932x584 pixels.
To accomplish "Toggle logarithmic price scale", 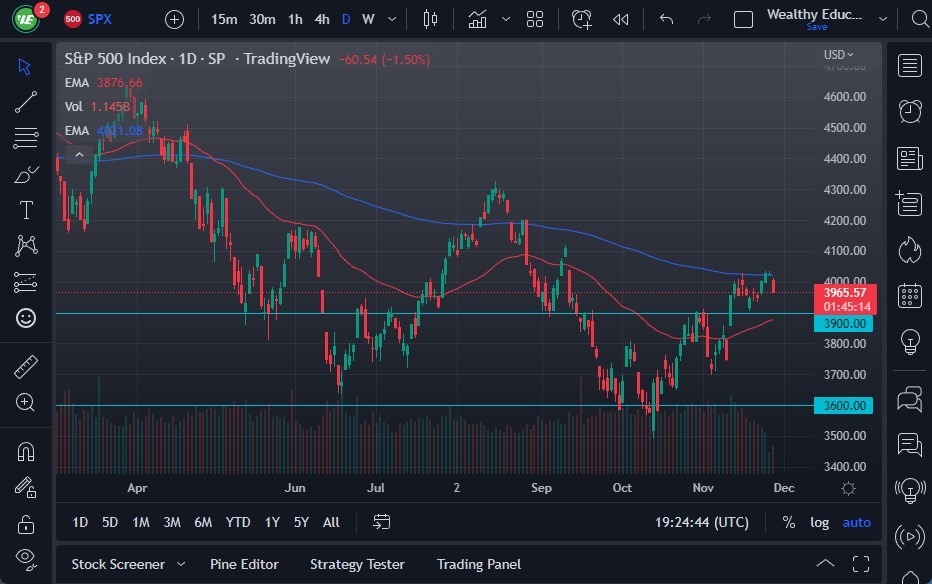I will (820, 522).
